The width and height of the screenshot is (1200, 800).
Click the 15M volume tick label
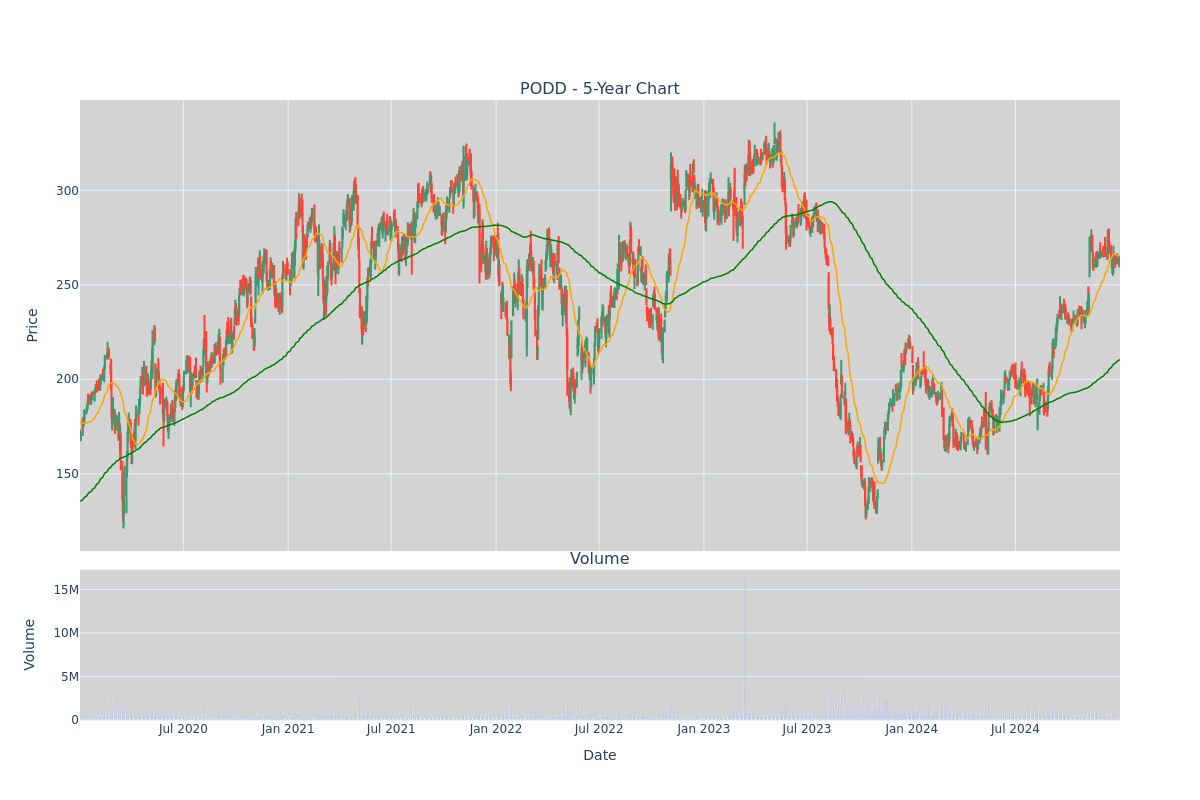pyautogui.click(x=66, y=590)
